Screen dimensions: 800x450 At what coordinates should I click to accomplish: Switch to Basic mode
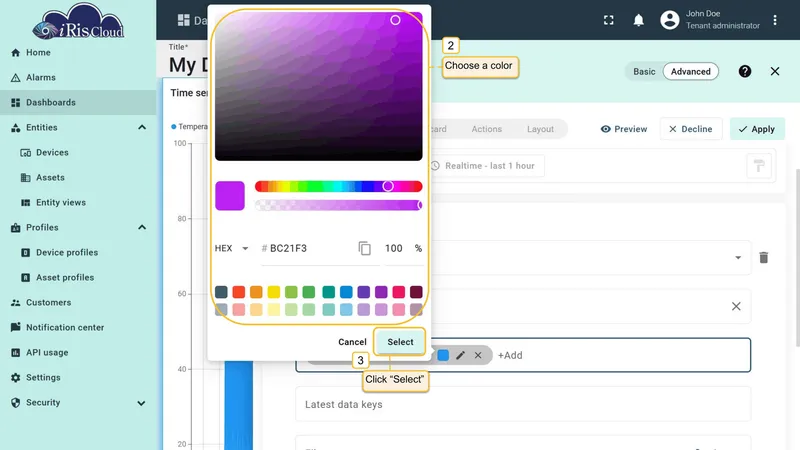click(644, 71)
